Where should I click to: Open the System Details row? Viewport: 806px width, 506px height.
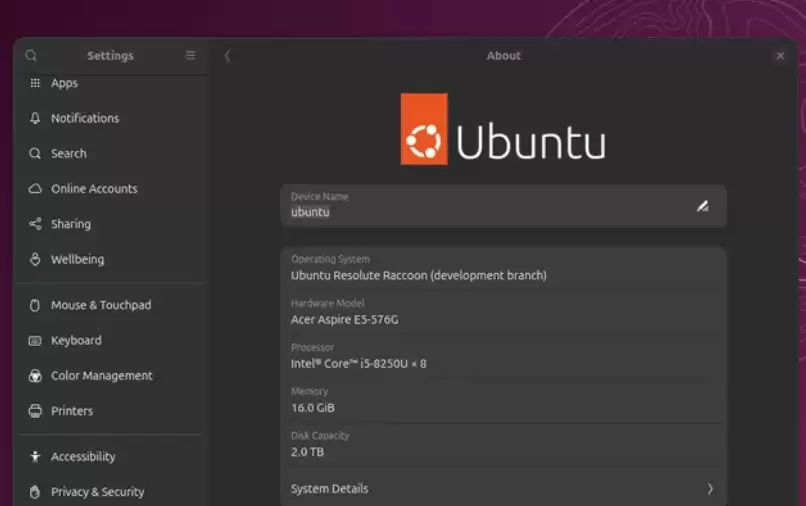coord(503,489)
